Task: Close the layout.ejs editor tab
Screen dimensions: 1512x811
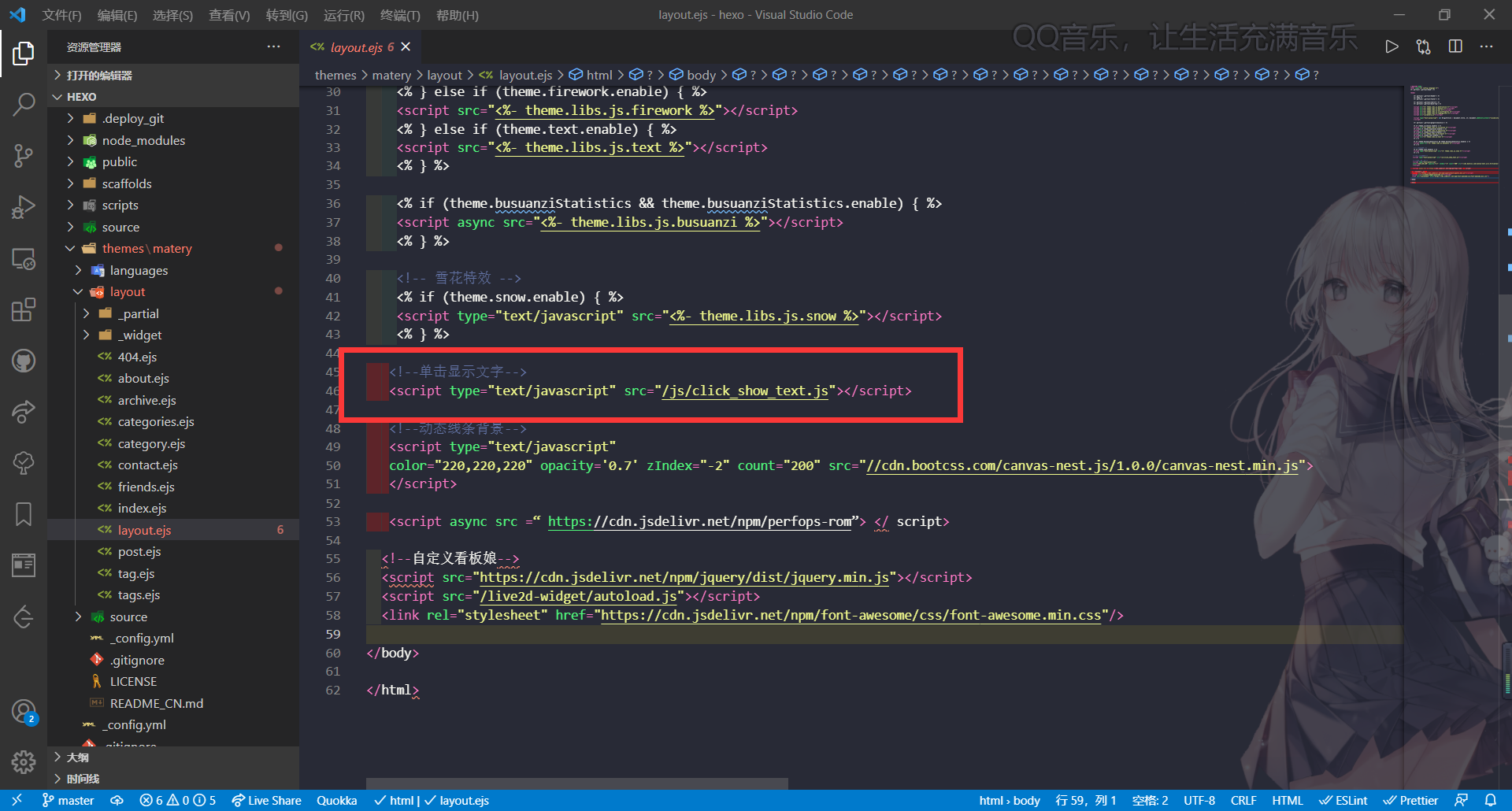Action: [x=406, y=47]
